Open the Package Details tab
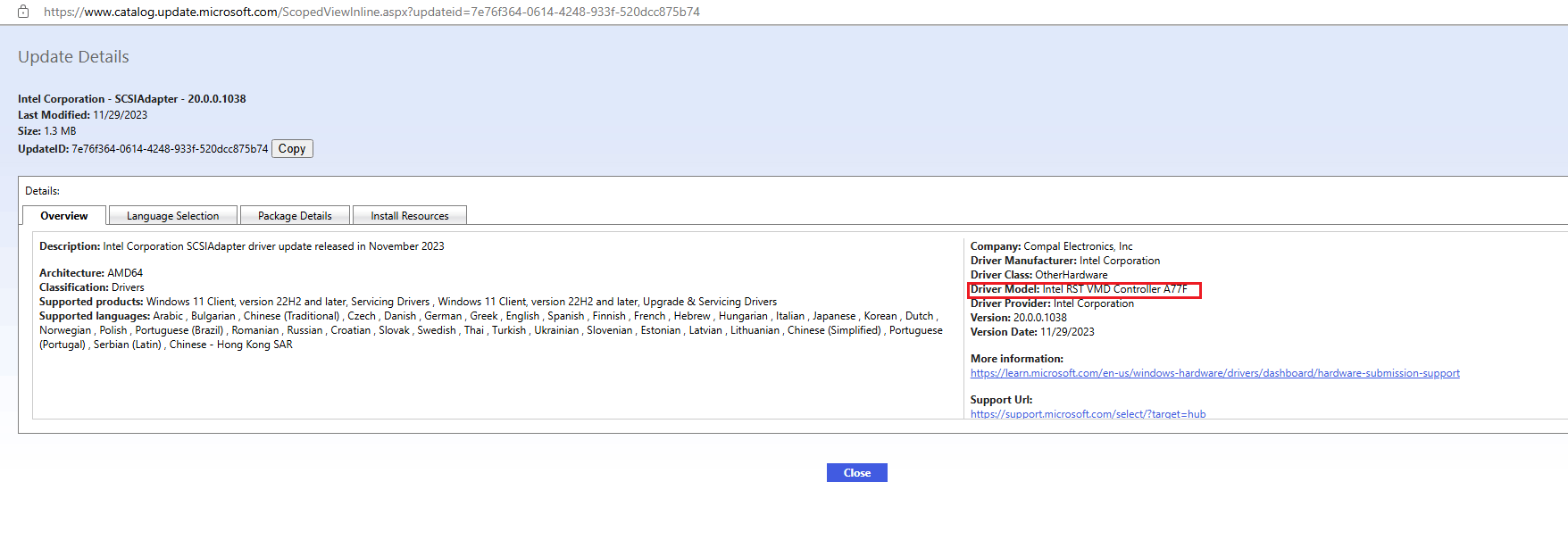The width and height of the screenshot is (1568, 540). [295, 216]
